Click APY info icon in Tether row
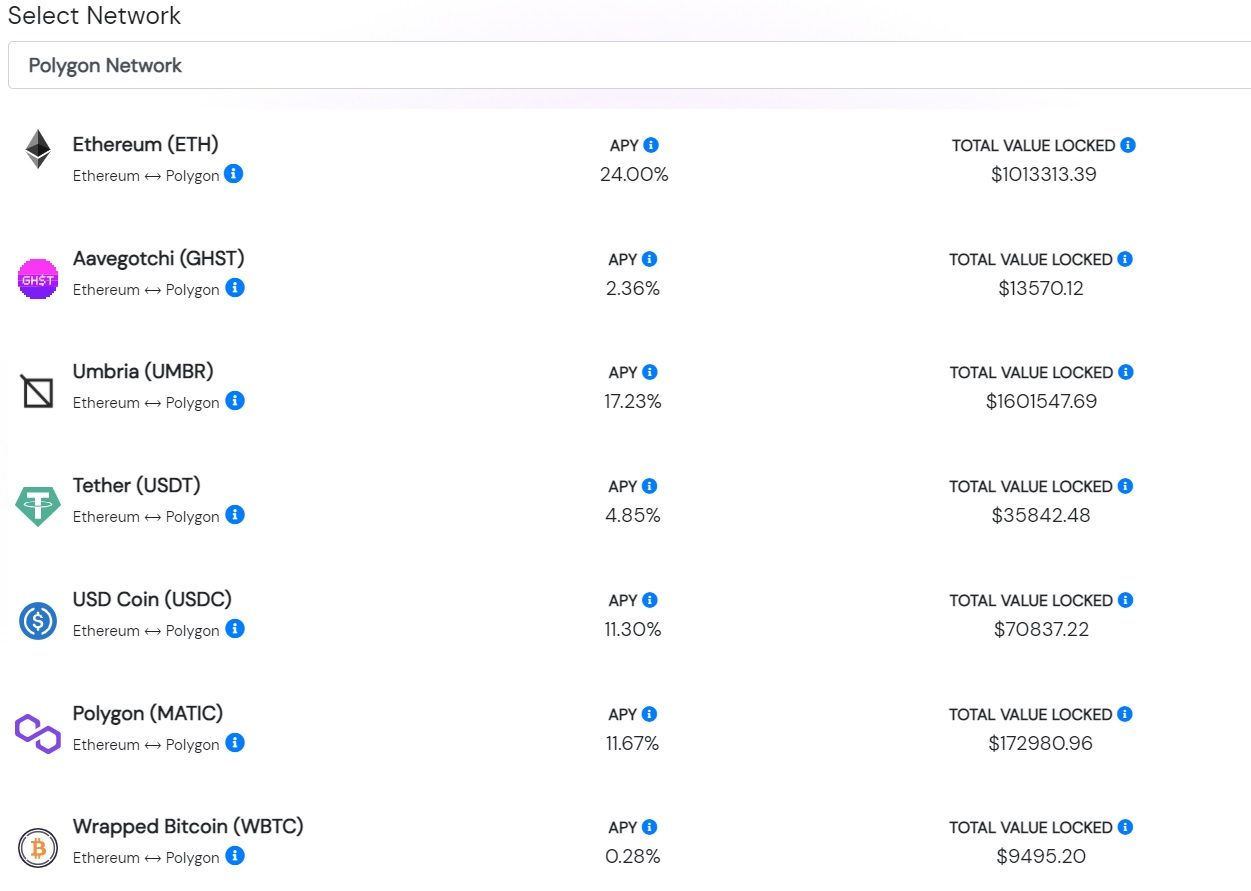The image size is (1251, 891). pos(649,486)
